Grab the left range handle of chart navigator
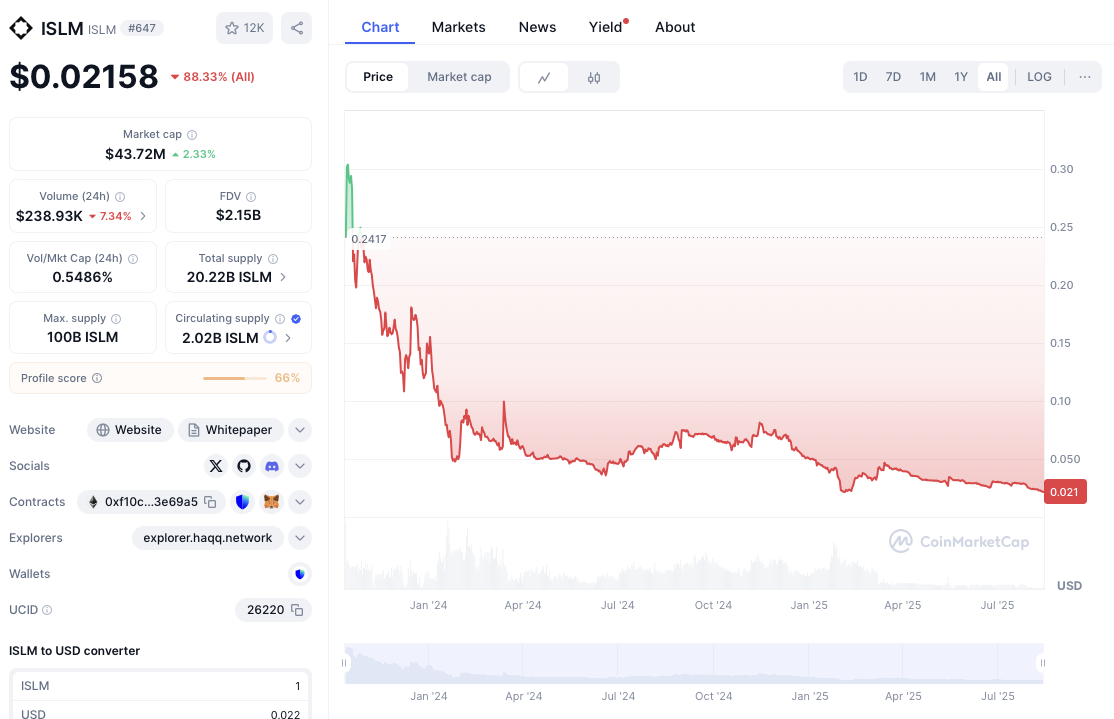The image size is (1114, 719). point(344,664)
